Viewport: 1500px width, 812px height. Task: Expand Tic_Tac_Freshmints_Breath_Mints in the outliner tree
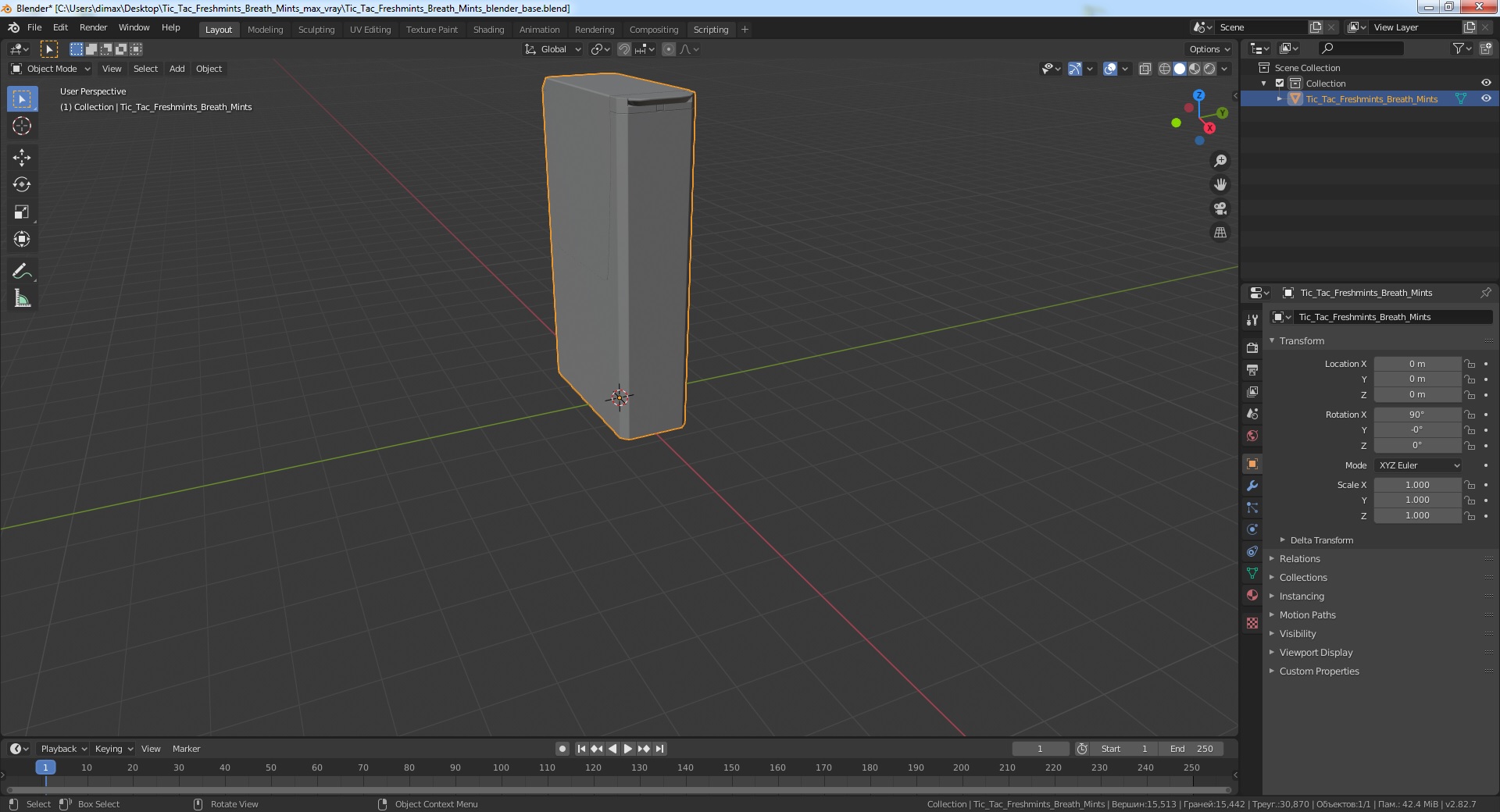[x=1280, y=99]
